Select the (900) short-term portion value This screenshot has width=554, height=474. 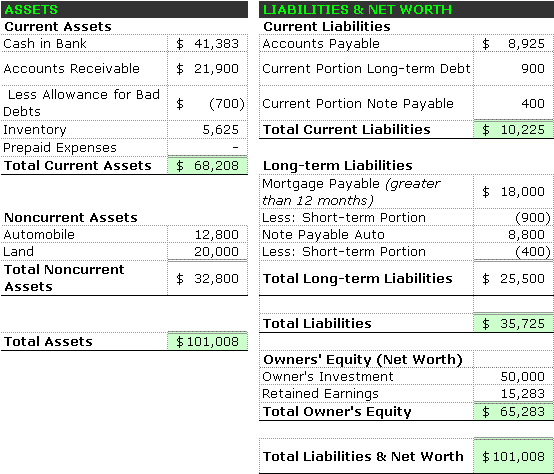(513, 218)
